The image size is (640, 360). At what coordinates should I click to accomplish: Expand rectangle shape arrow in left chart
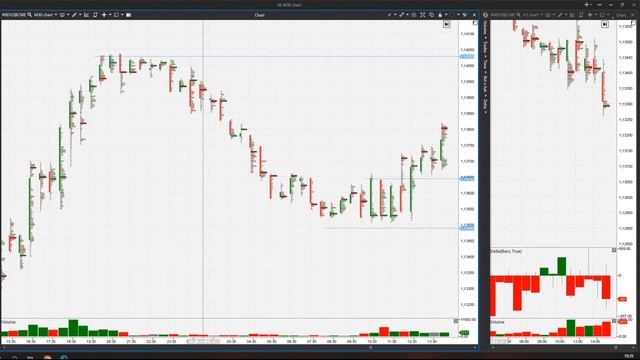(x=122, y=15)
